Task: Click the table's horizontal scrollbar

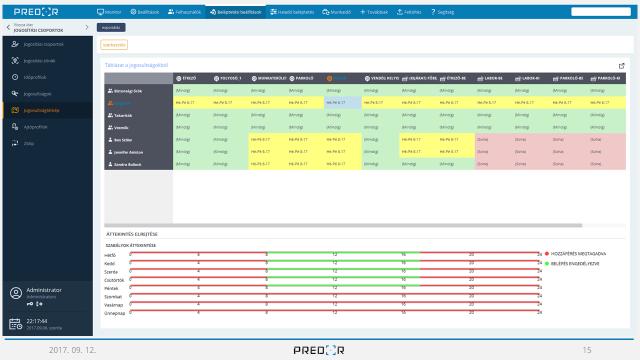Action: point(343,225)
